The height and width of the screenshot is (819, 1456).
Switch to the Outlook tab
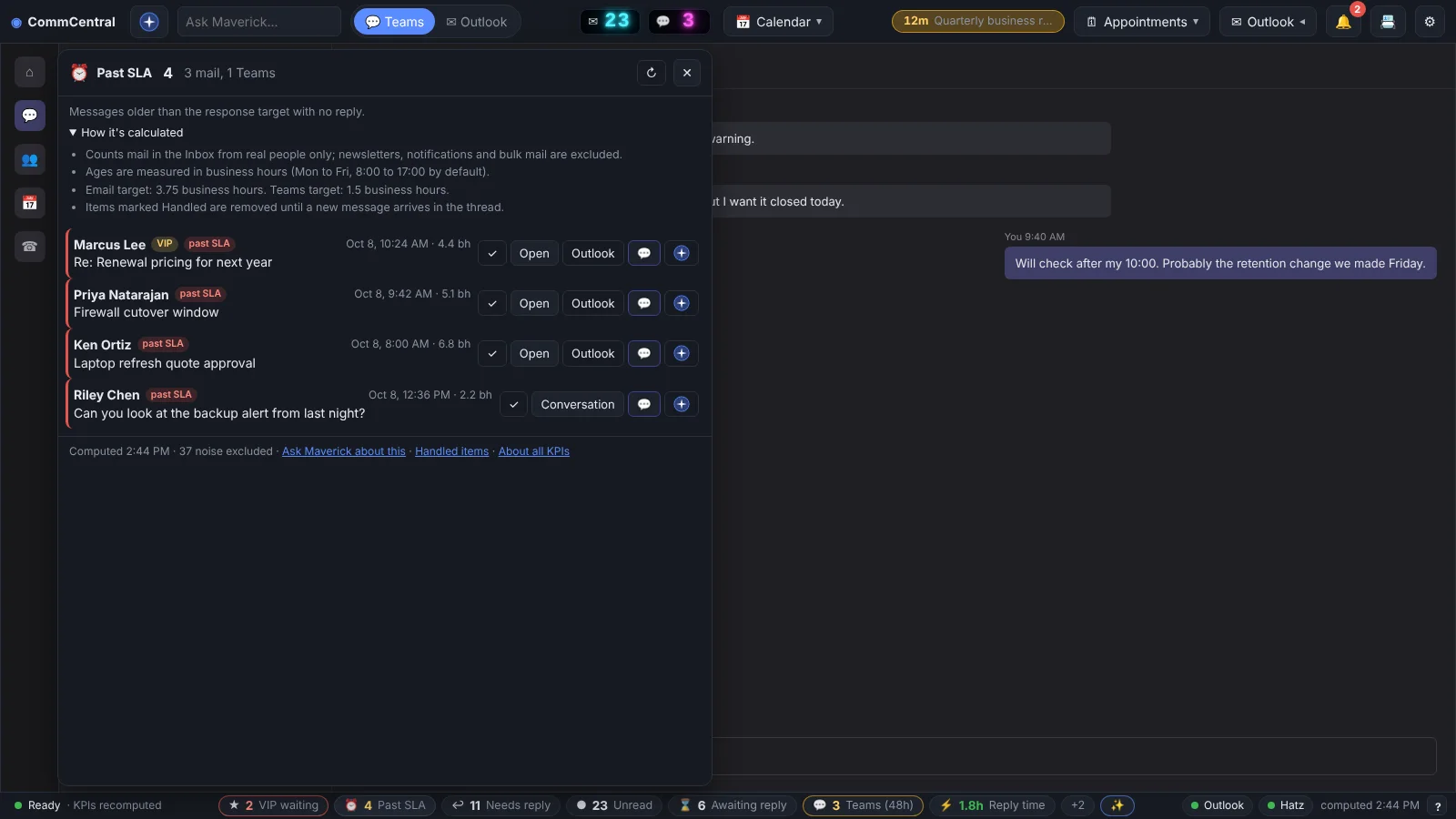477,22
